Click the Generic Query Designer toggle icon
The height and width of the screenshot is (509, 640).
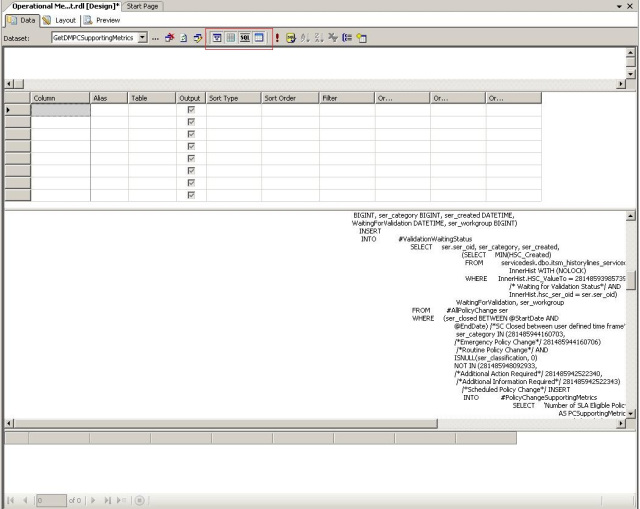198,38
